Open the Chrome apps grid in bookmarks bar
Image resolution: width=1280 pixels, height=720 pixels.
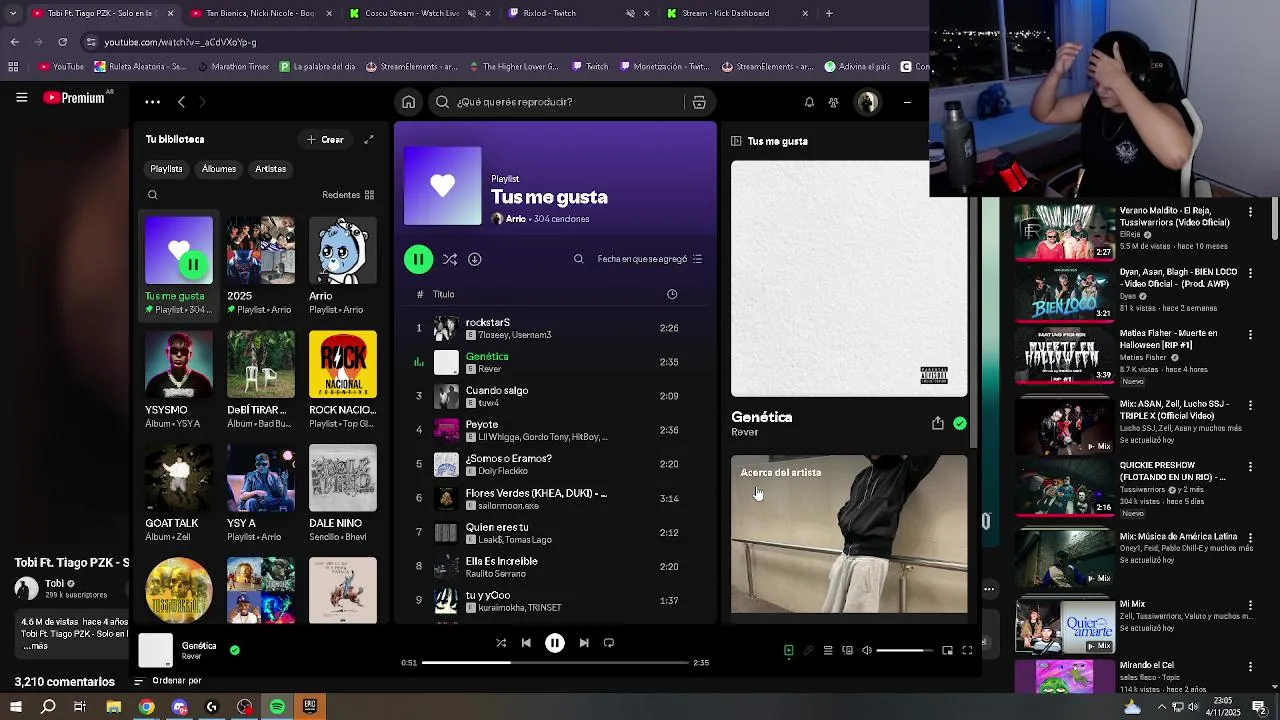[13, 67]
